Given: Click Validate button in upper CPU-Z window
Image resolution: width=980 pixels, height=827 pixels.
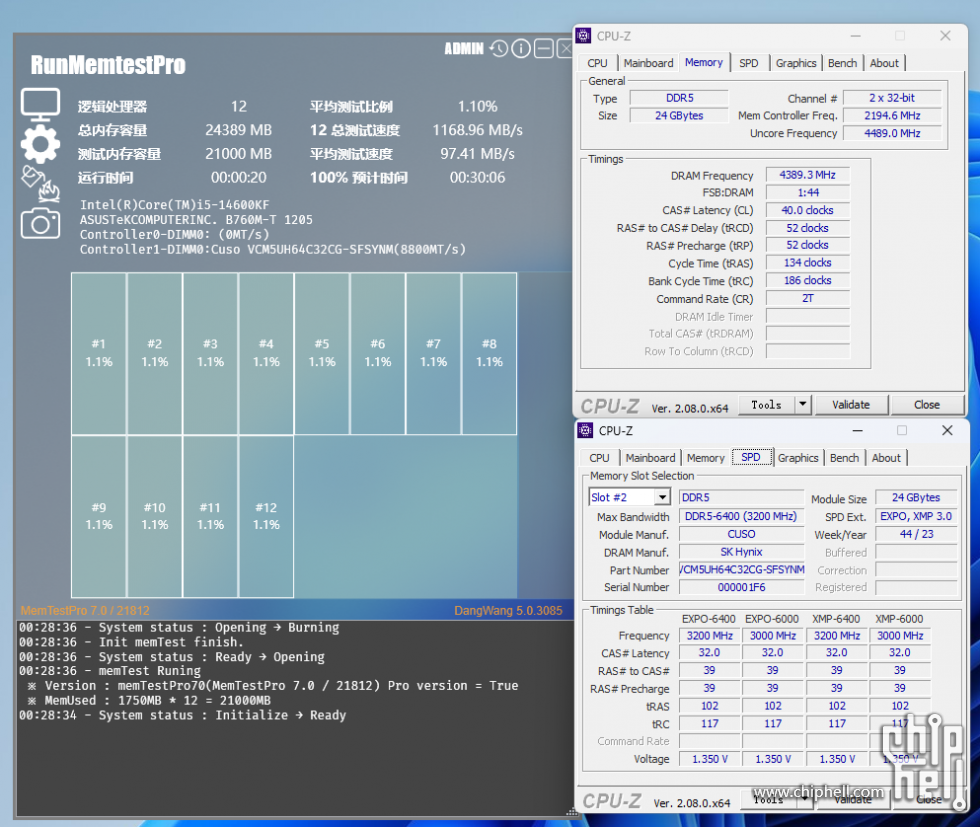Looking at the screenshot, I should click(x=851, y=405).
